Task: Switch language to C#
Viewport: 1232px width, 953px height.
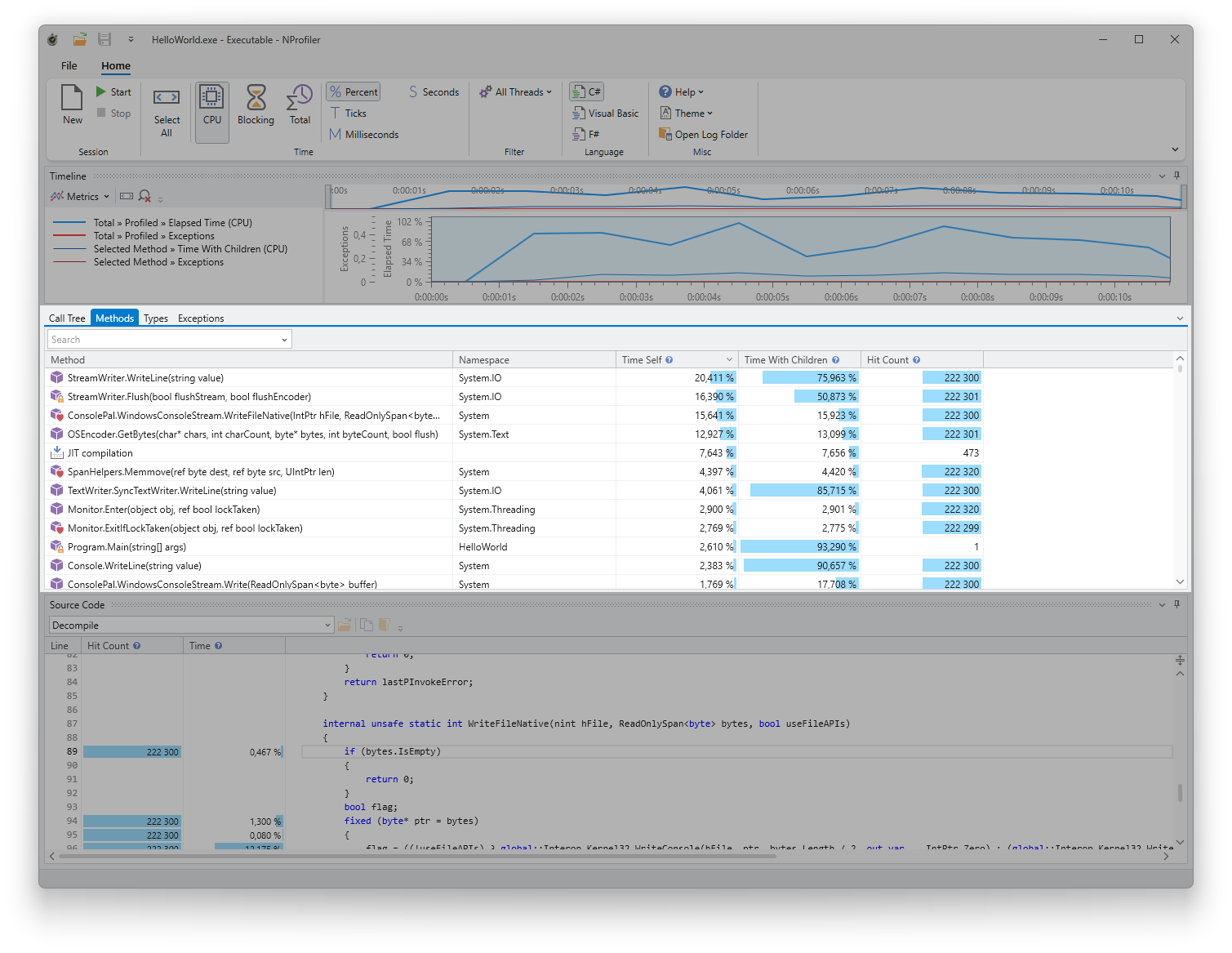Action: 586,92
